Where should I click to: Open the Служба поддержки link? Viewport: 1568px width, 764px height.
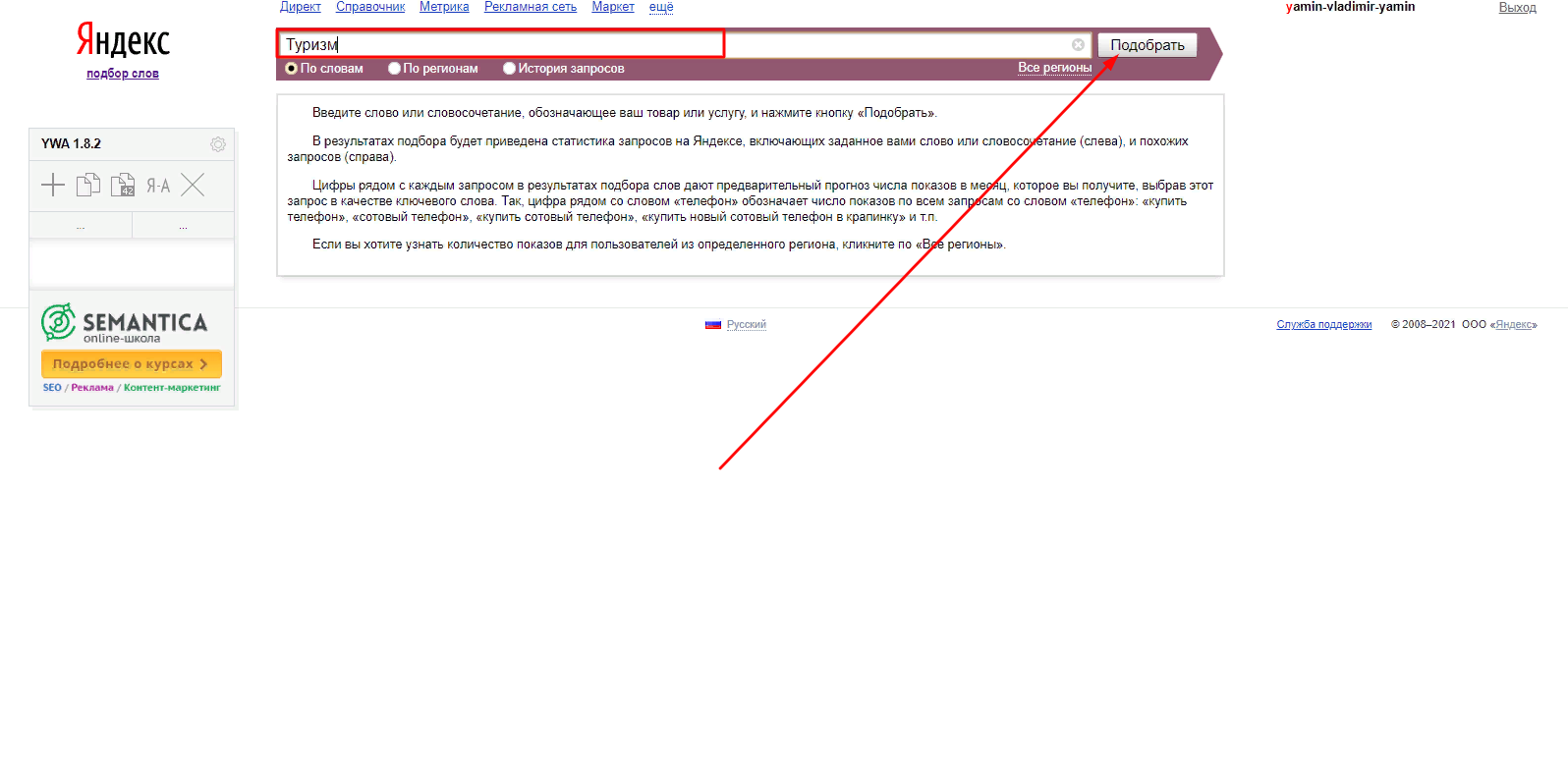pos(1324,324)
